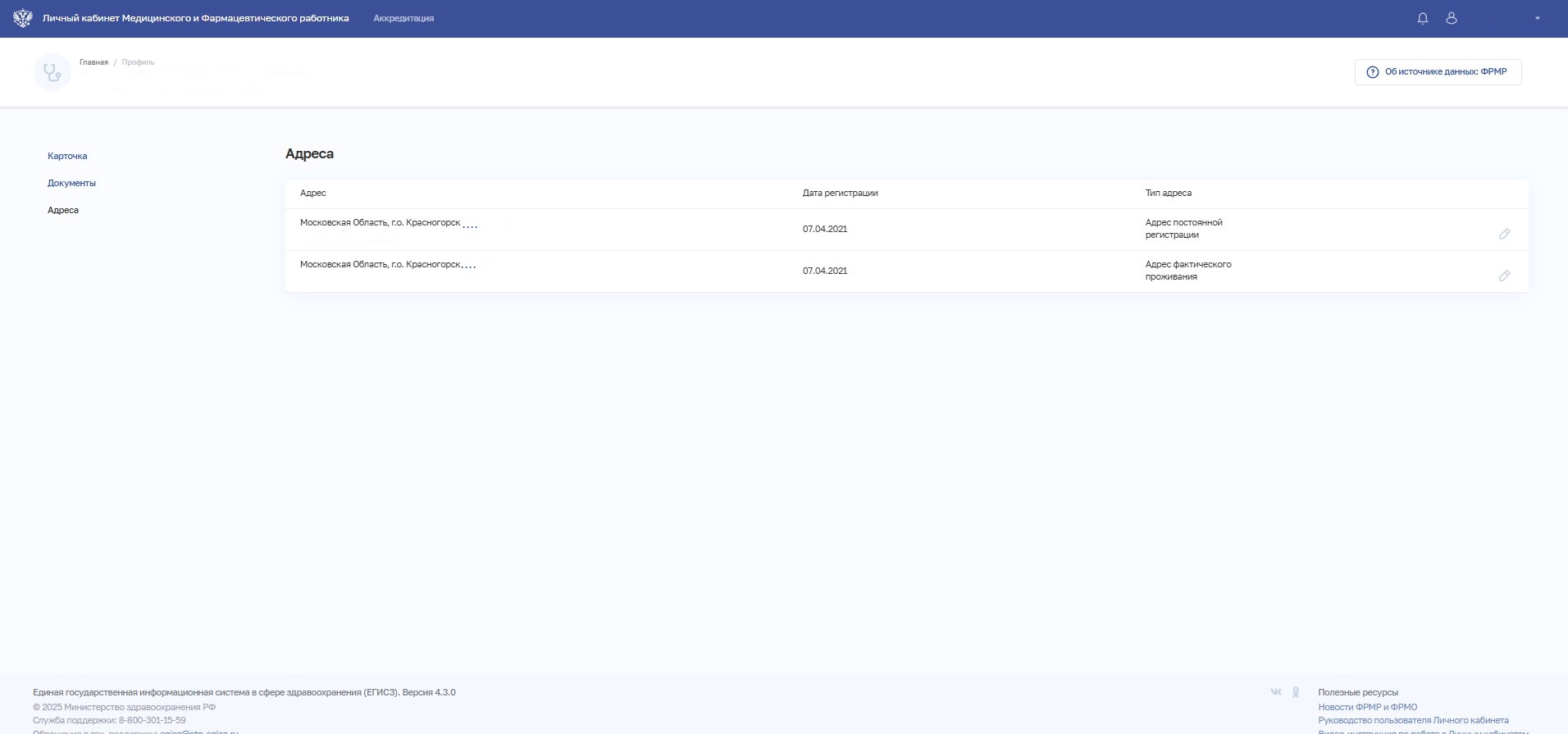Open Новости ФРМР и ФРМО link
Image resolution: width=1568 pixels, height=734 pixels.
click(1367, 707)
